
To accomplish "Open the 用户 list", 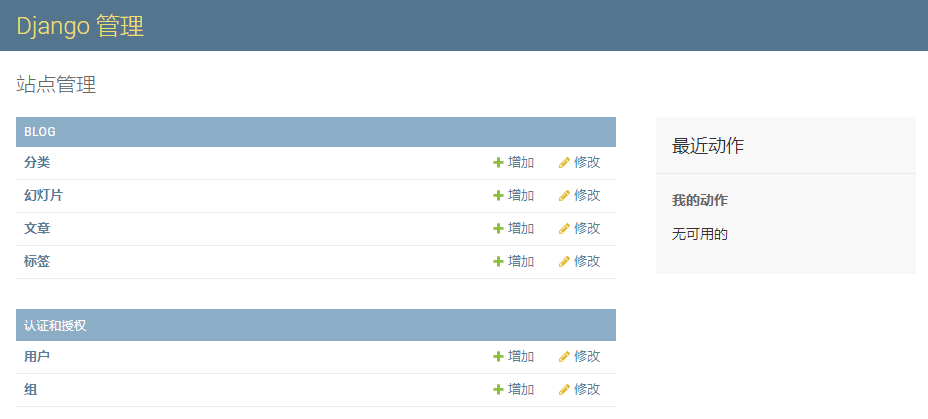I will coord(37,357).
